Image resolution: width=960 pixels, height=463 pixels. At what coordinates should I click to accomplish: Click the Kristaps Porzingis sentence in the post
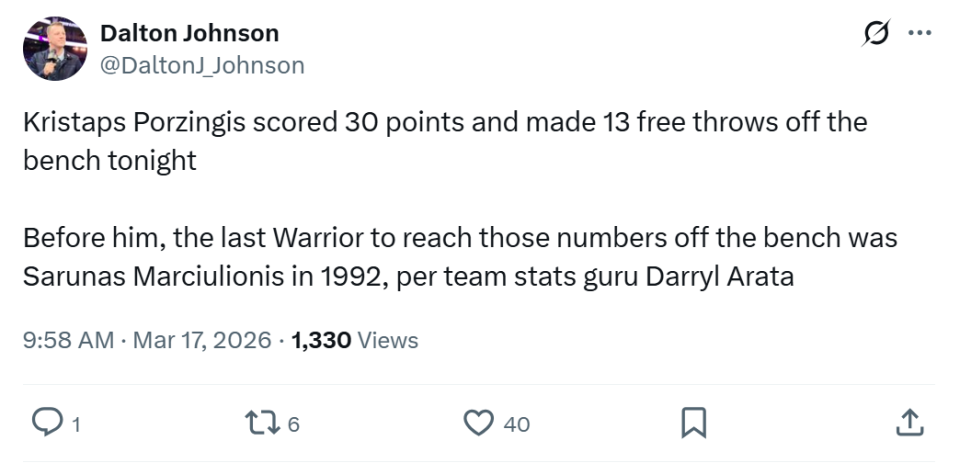pos(445,123)
